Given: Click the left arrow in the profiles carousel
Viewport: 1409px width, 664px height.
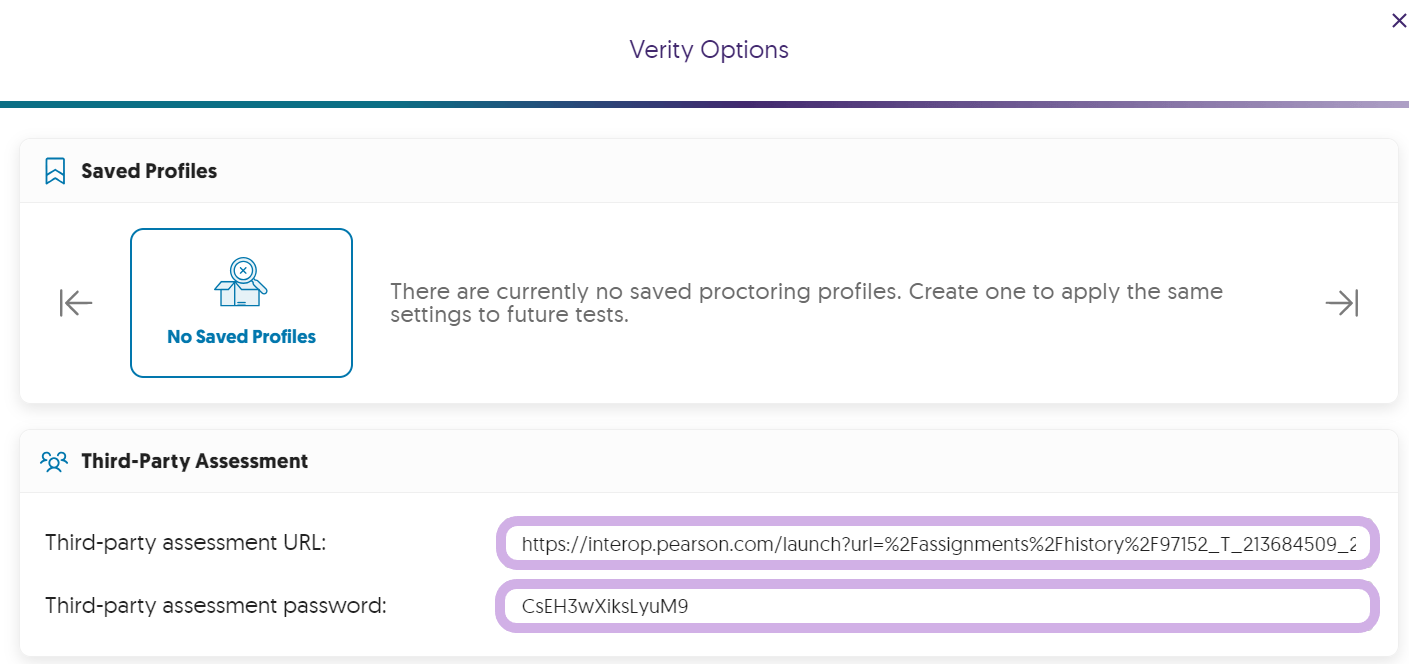Looking at the screenshot, I should pyautogui.click(x=75, y=302).
